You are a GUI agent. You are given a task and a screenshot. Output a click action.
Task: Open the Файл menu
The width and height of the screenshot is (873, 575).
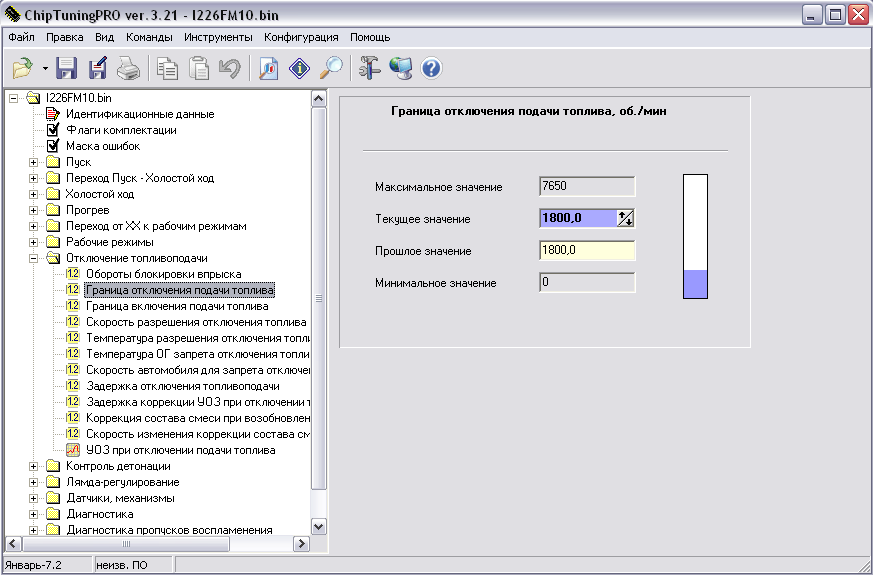pyautogui.click(x=22, y=37)
